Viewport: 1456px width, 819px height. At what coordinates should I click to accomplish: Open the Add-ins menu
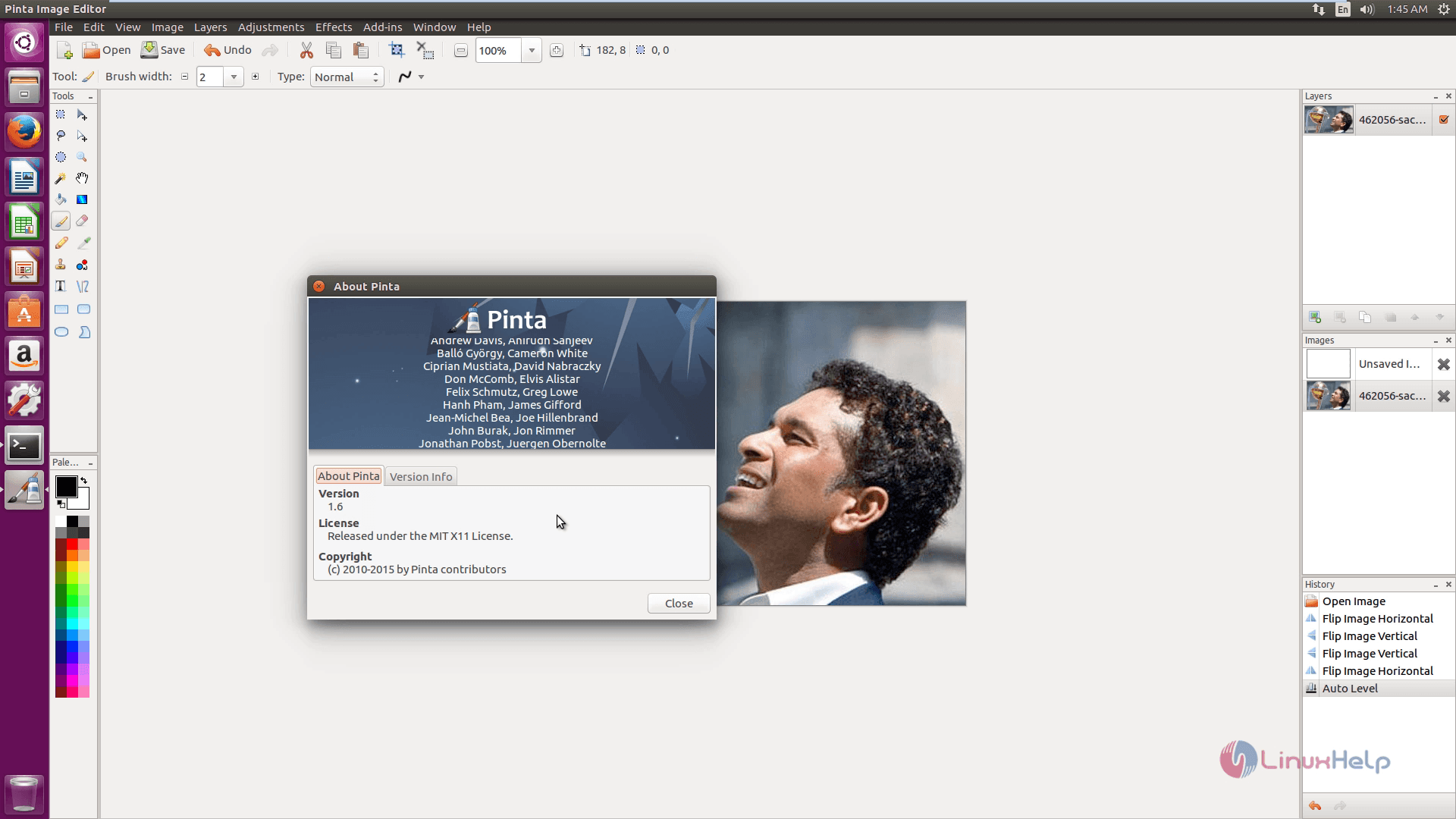point(382,27)
